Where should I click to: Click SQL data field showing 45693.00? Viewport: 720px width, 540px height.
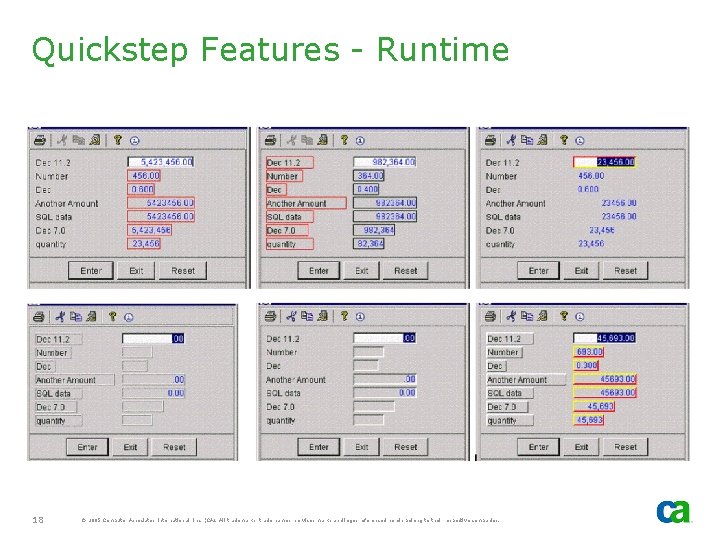tap(605, 393)
